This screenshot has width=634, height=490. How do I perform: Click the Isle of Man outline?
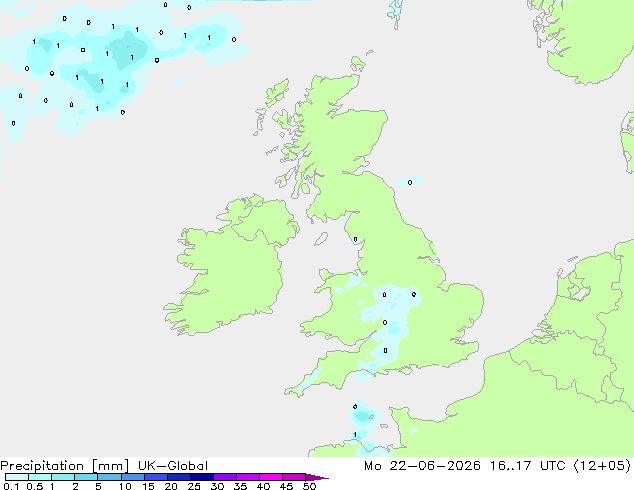coord(321,239)
